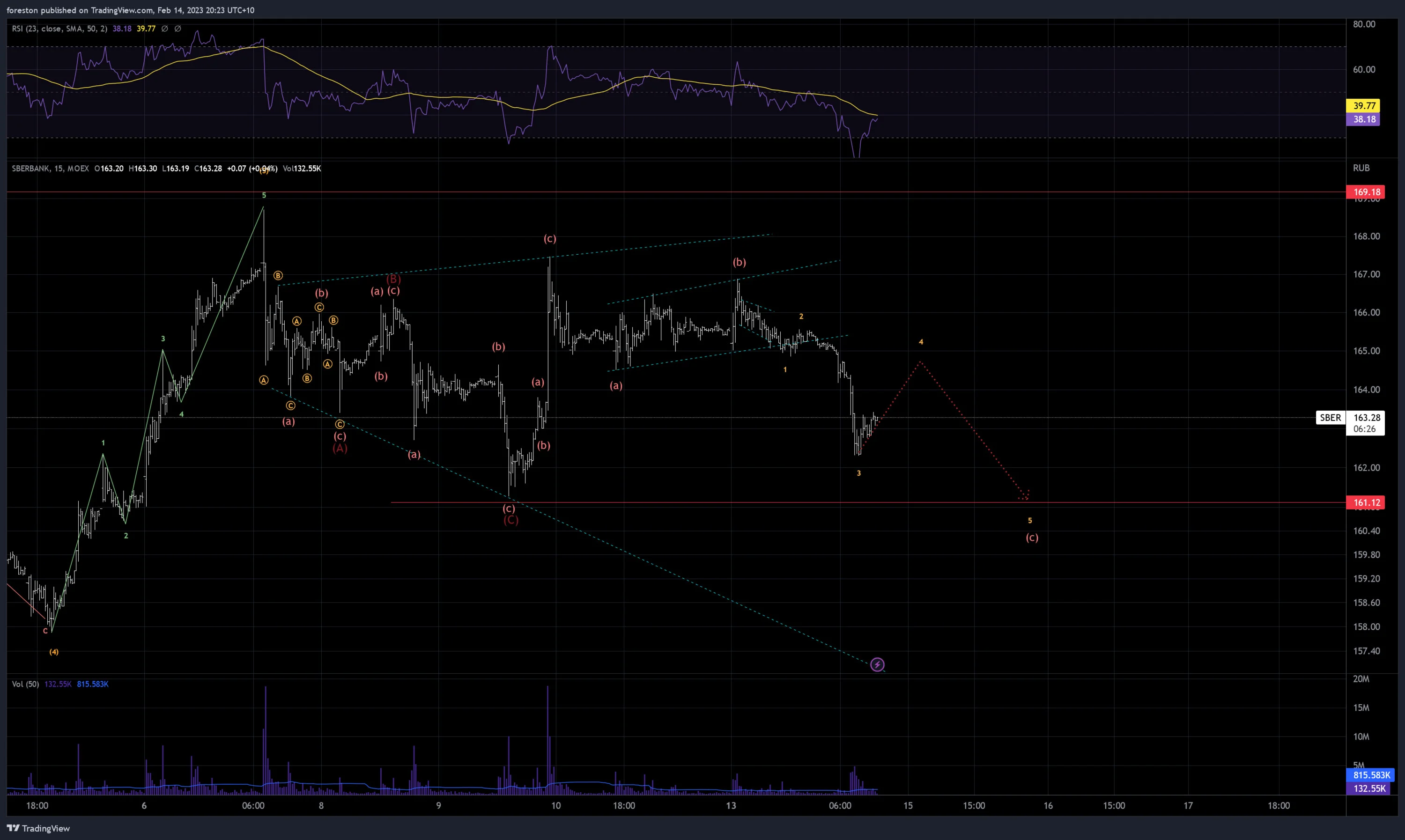Click the purple lightning bolt event icon
This screenshot has width=1405, height=840.
[x=877, y=664]
